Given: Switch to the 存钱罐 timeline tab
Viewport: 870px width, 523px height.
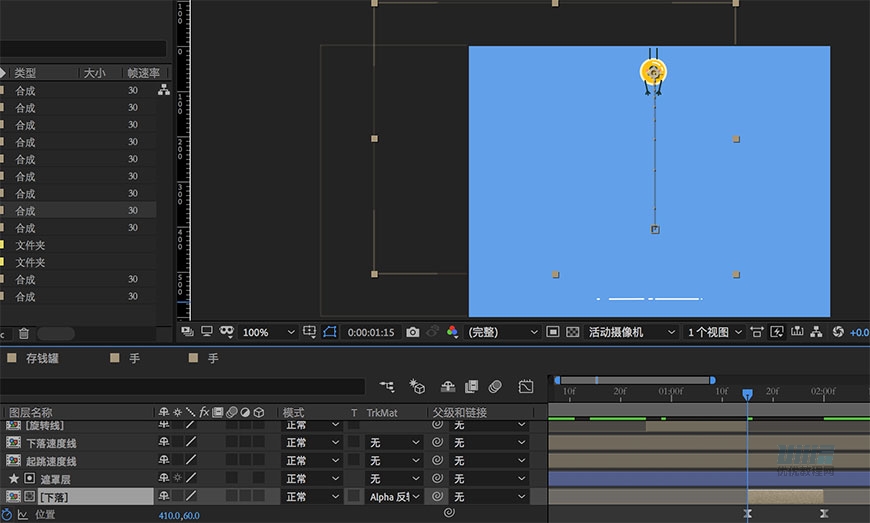Looking at the screenshot, I should (x=44, y=358).
